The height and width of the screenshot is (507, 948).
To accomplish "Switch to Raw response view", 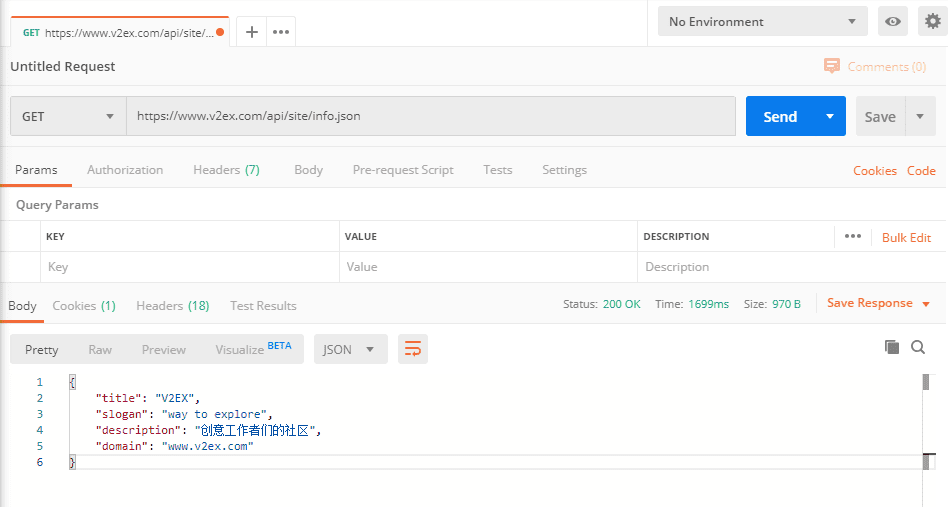I will click(x=100, y=349).
